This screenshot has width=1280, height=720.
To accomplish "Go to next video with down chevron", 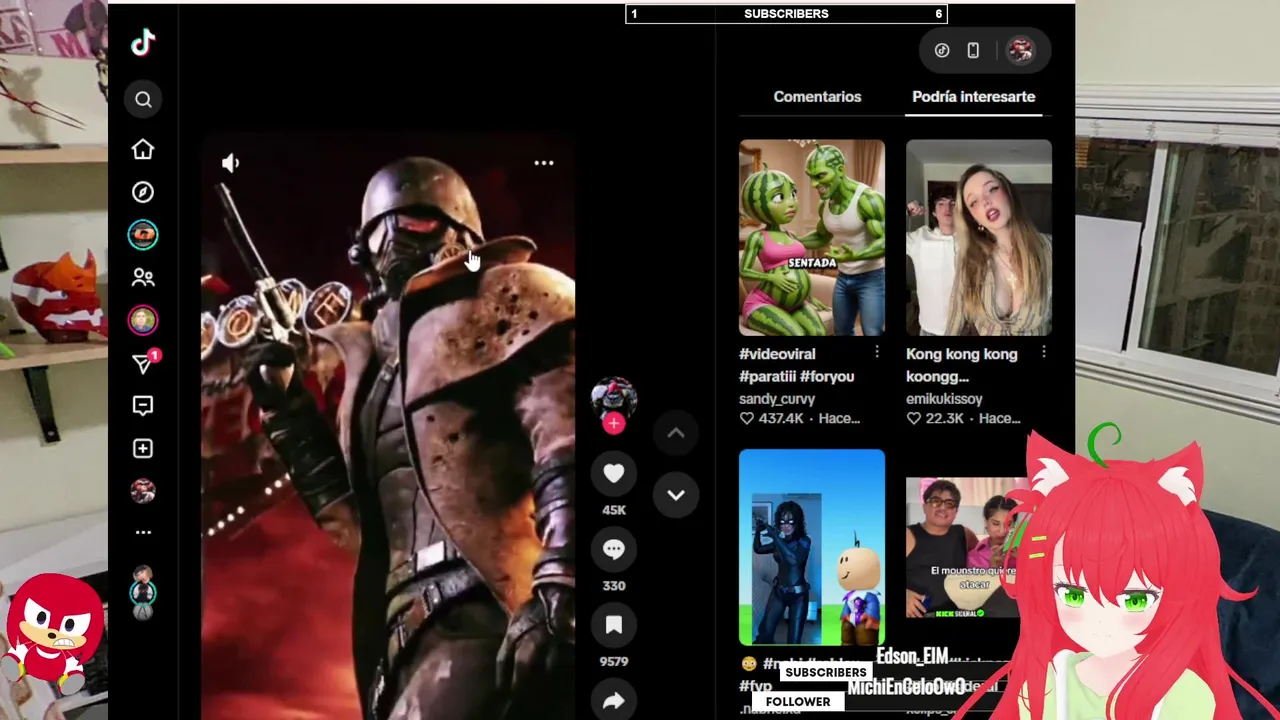I will tap(676, 495).
